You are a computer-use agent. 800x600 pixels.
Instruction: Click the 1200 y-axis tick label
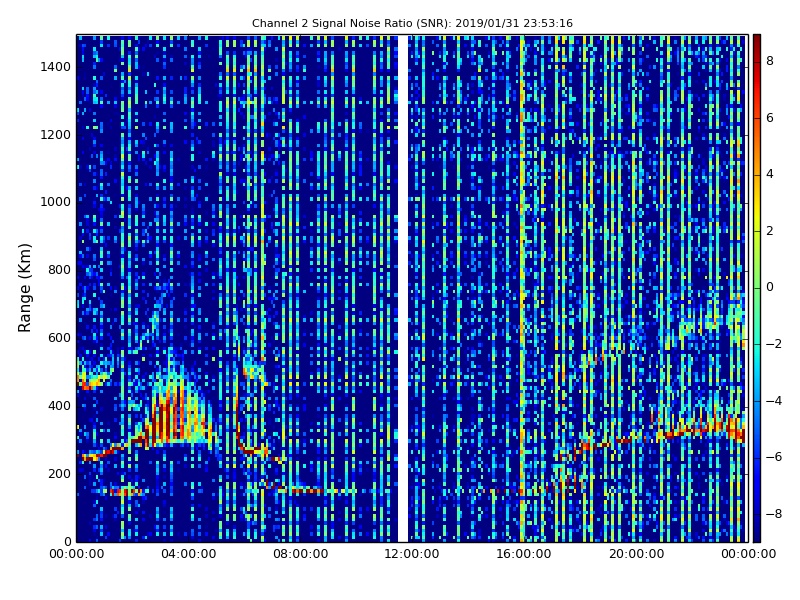(55, 135)
